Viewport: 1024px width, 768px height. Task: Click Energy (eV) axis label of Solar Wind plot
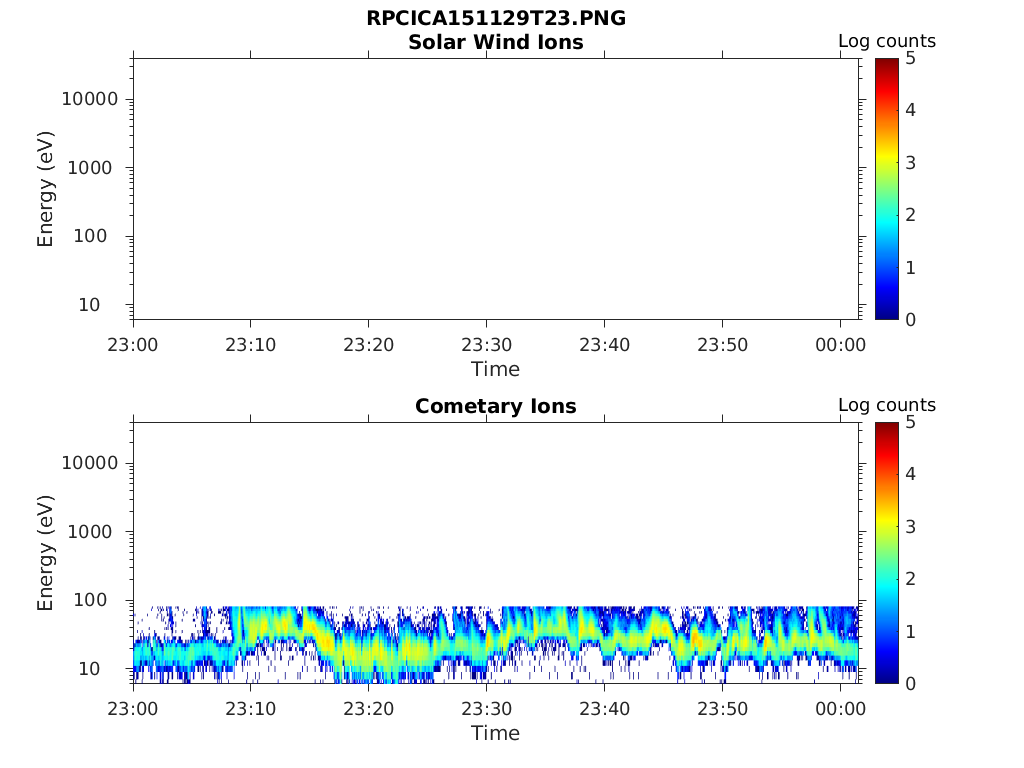pyautogui.click(x=45, y=189)
